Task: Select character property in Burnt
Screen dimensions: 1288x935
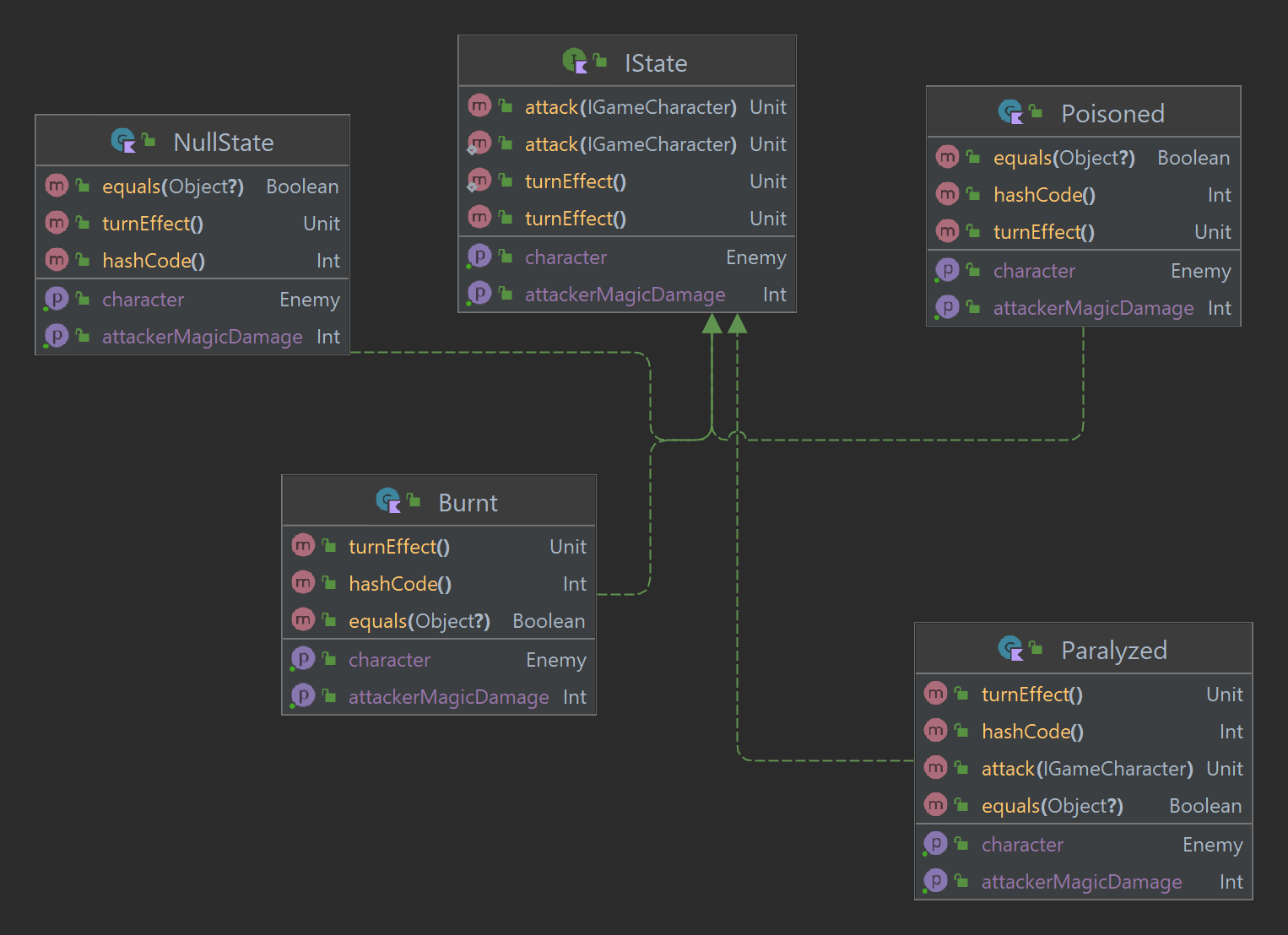Action: (x=389, y=660)
